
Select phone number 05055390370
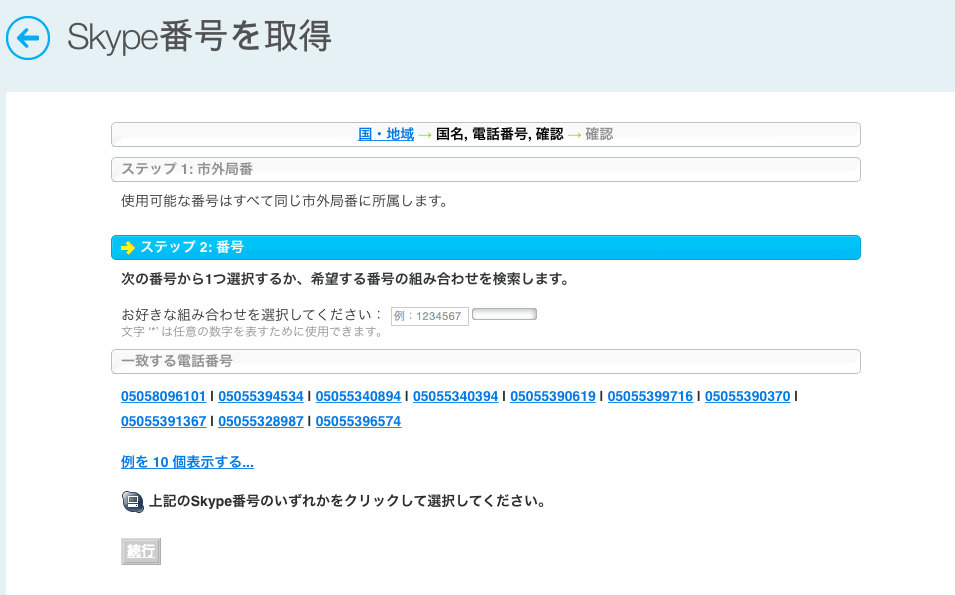pyautogui.click(x=748, y=396)
